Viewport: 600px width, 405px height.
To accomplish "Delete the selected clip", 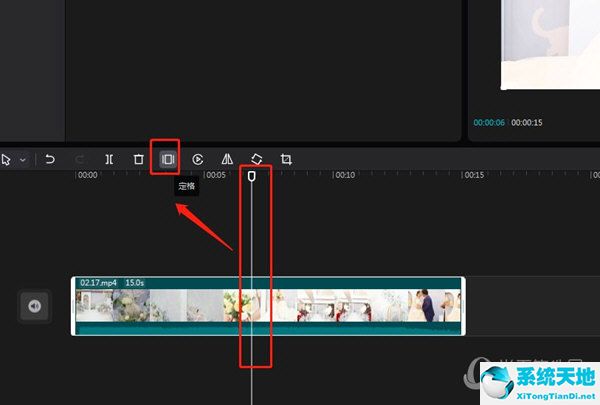I will [x=139, y=159].
